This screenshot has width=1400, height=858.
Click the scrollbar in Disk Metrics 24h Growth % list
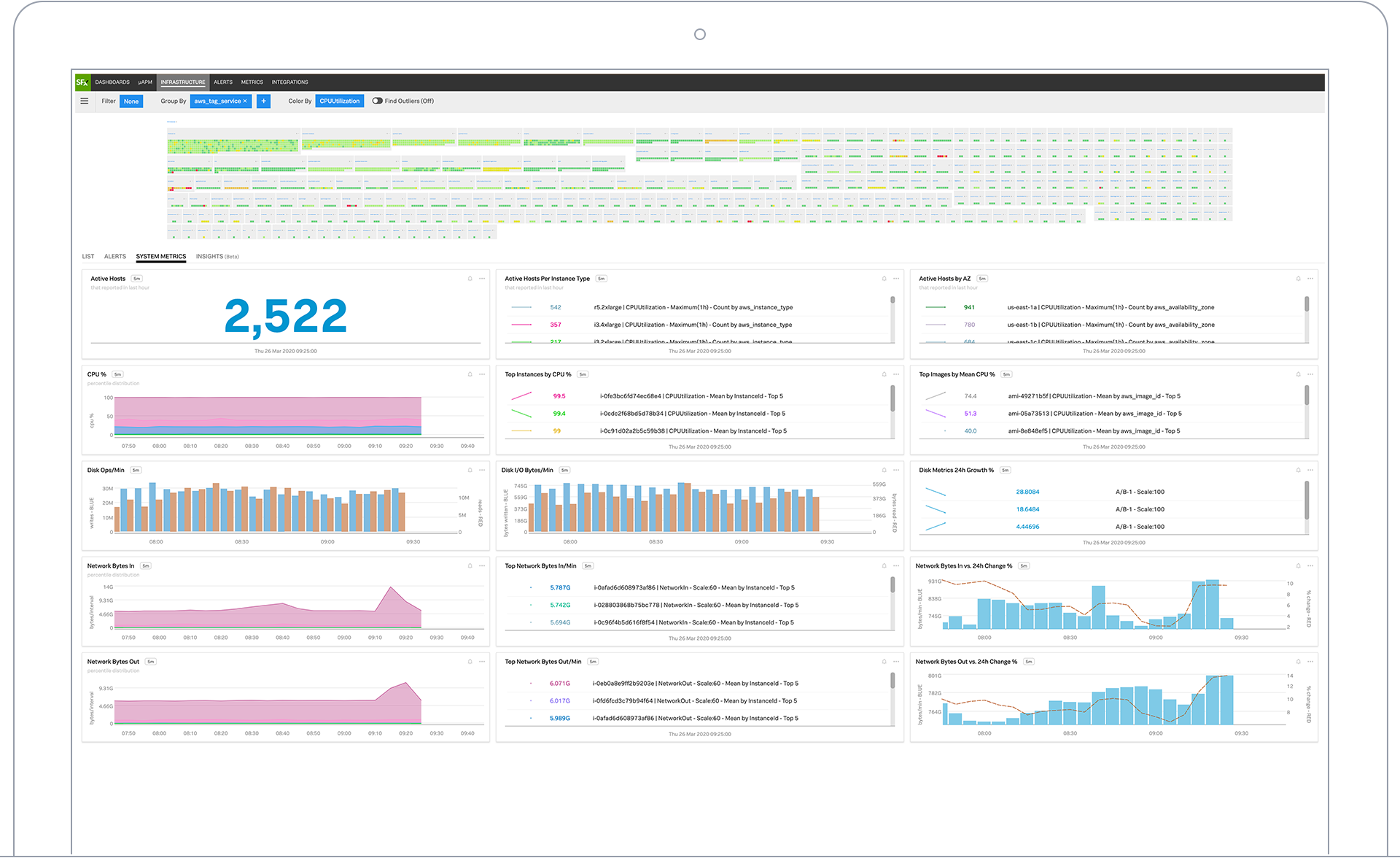coord(1307,500)
